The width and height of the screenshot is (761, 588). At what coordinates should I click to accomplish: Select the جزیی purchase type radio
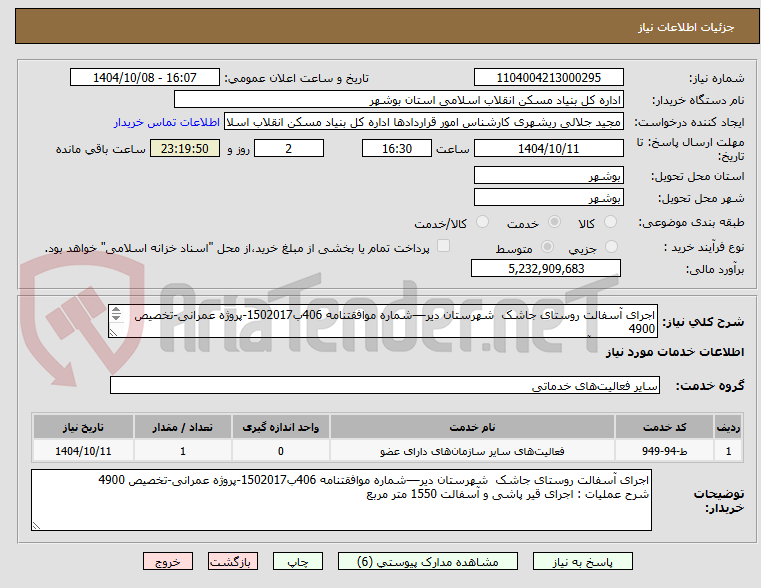tap(612, 247)
